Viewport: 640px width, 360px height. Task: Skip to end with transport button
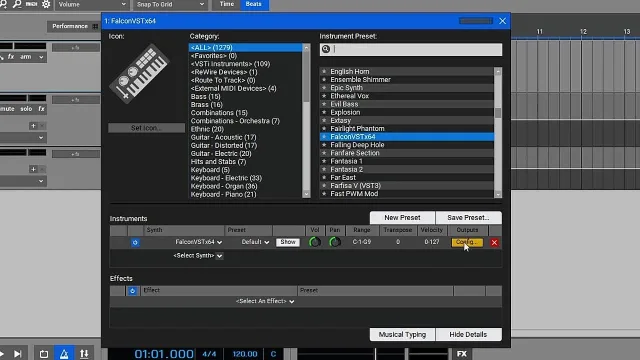(18, 353)
